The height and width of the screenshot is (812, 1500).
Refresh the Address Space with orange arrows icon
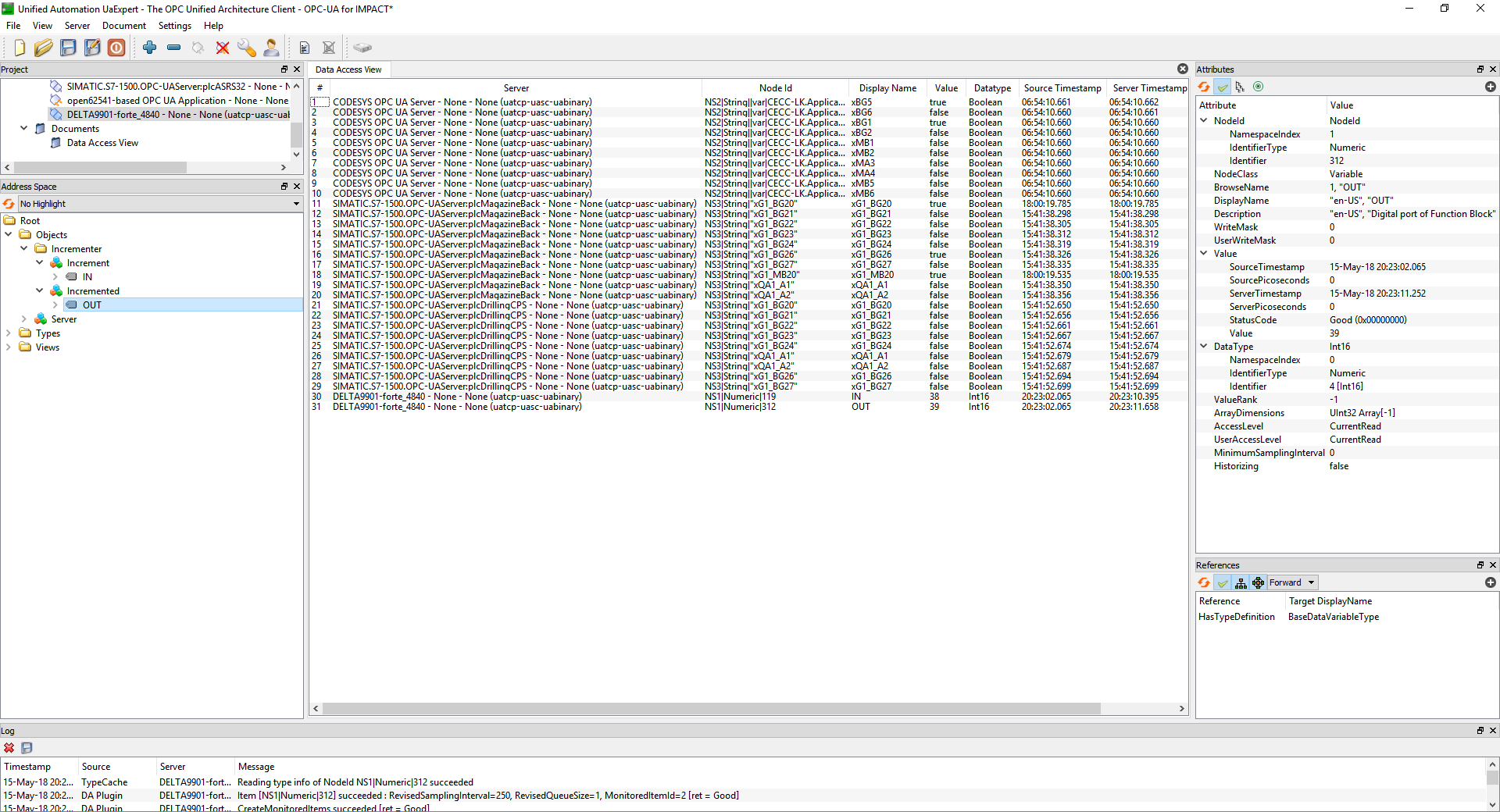[9, 204]
